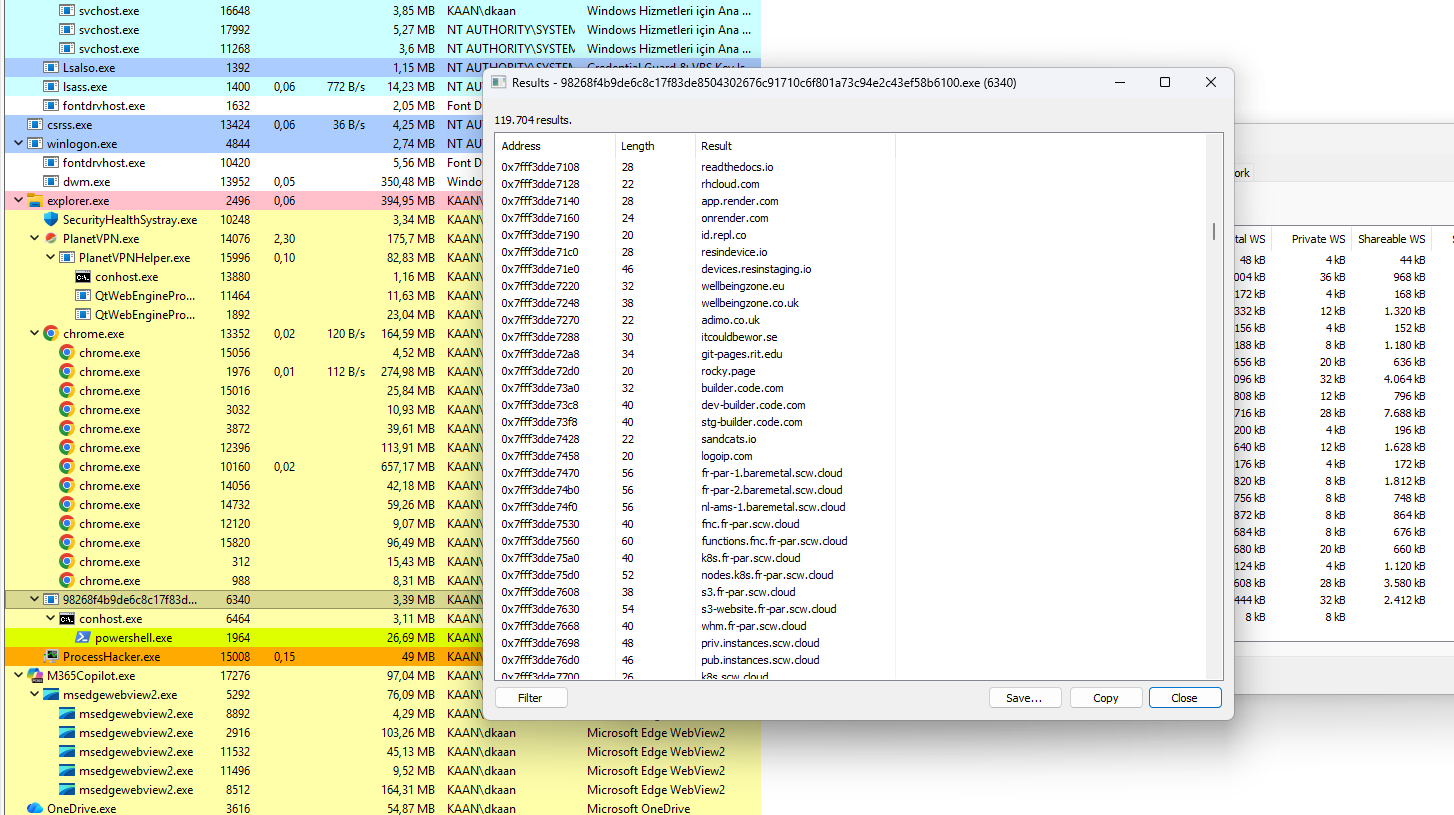Click the parent chrome.exe icon, PID 13352

(x=51, y=333)
